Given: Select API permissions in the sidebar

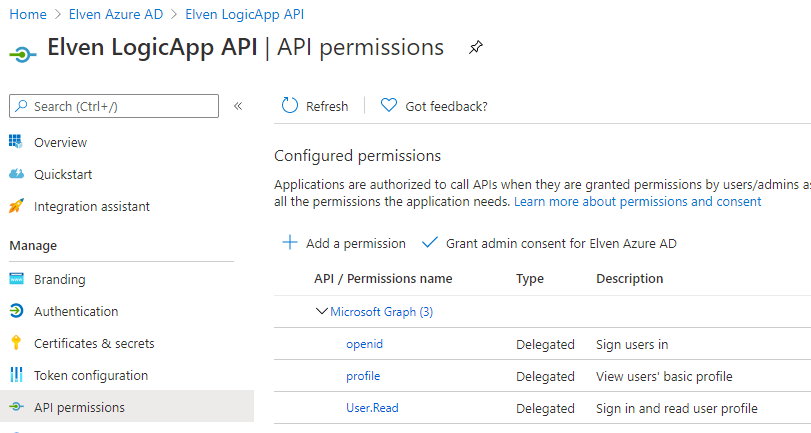Looking at the screenshot, I should (x=127, y=407).
